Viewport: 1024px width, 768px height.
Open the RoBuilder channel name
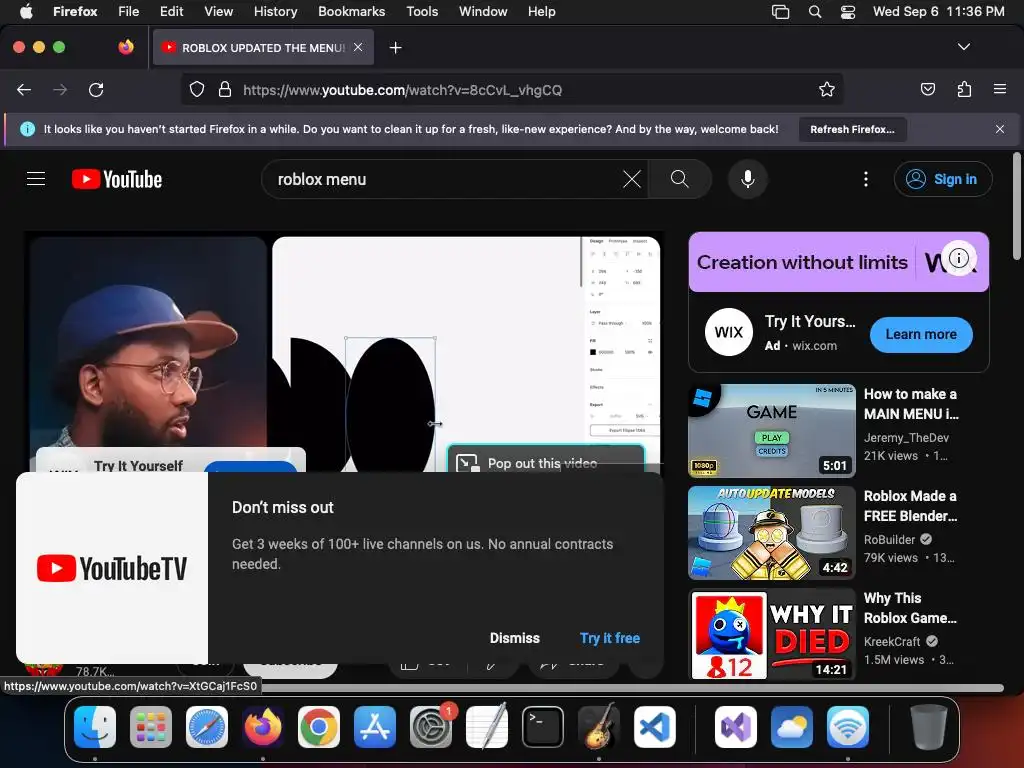(889, 539)
